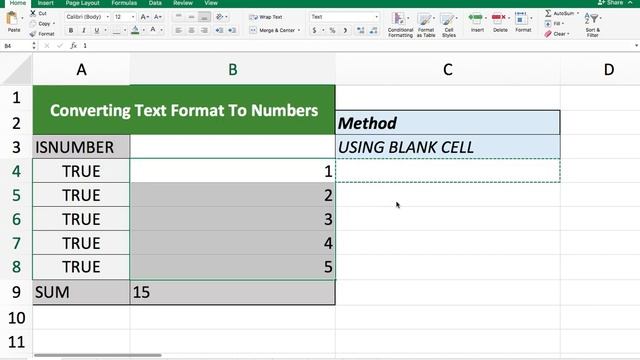
Task: Click the Cut scissors icon
Action: (33, 13)
